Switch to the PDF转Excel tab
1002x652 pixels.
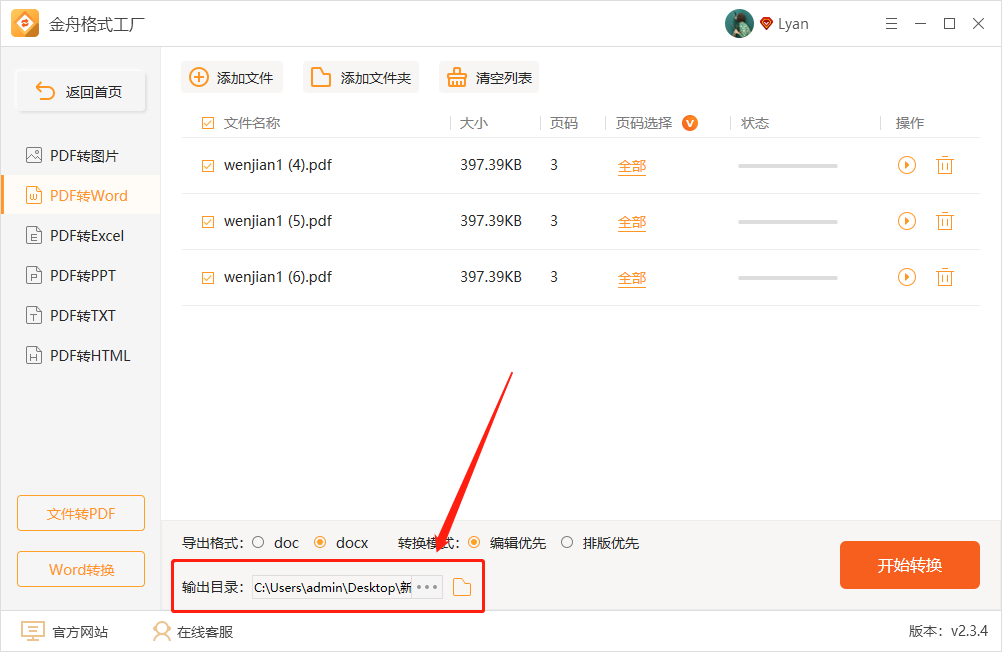81,235
